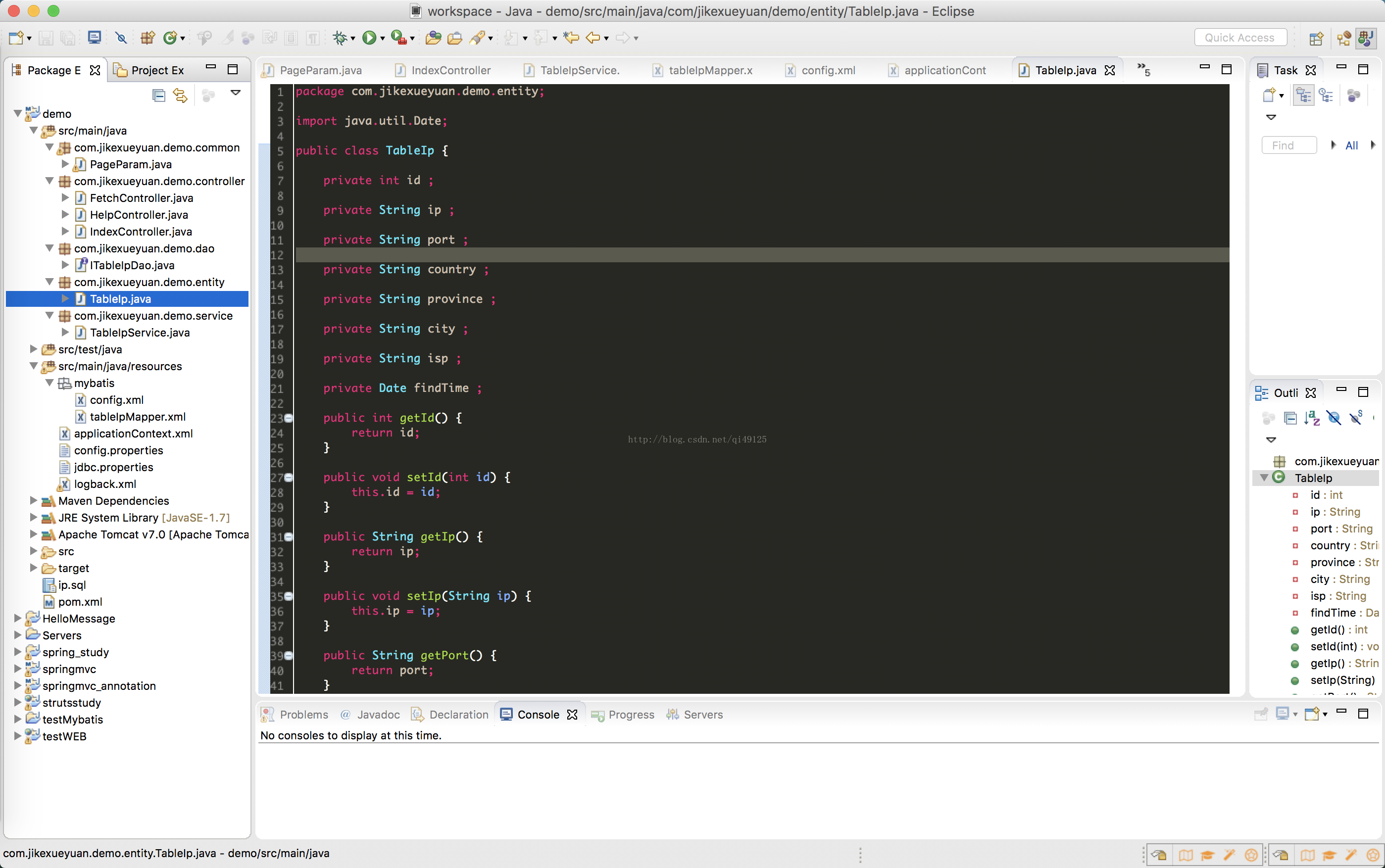Click the Quick Access search field
This screenshot has width=1385, height=868.
point(1240,38)
